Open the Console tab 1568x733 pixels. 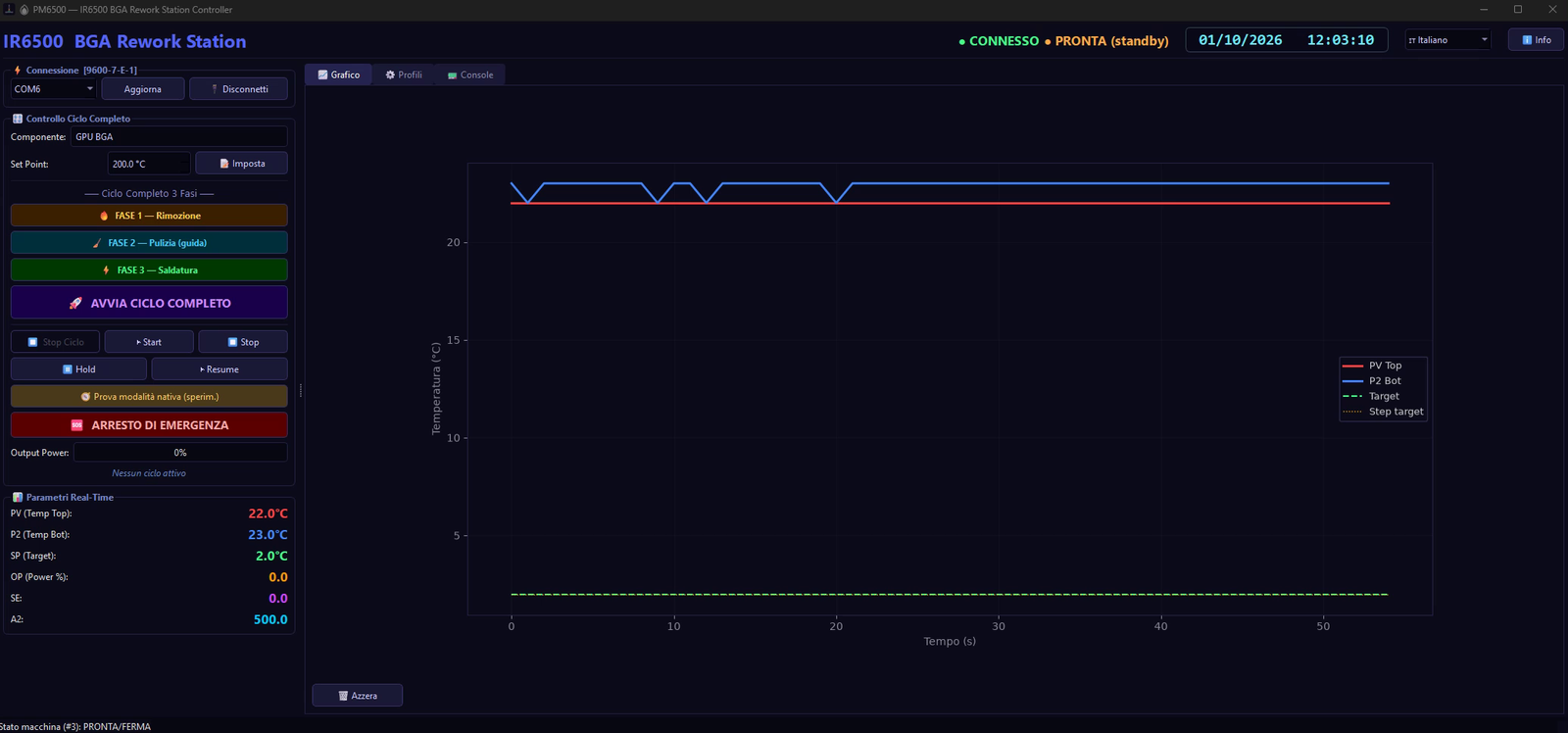[470, 74]
